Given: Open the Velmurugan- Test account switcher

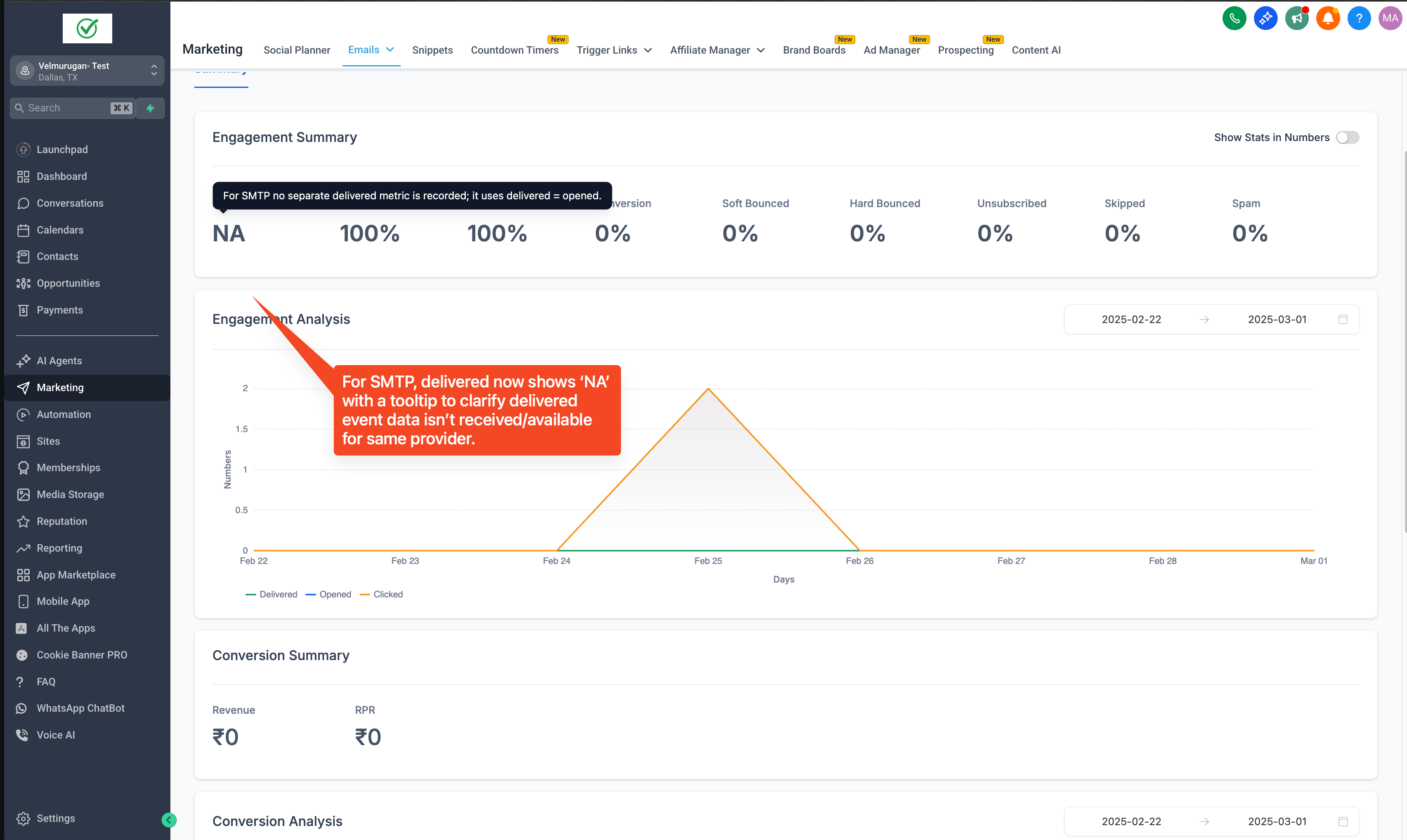Looking at the screenshot, I should click(87, 71).
